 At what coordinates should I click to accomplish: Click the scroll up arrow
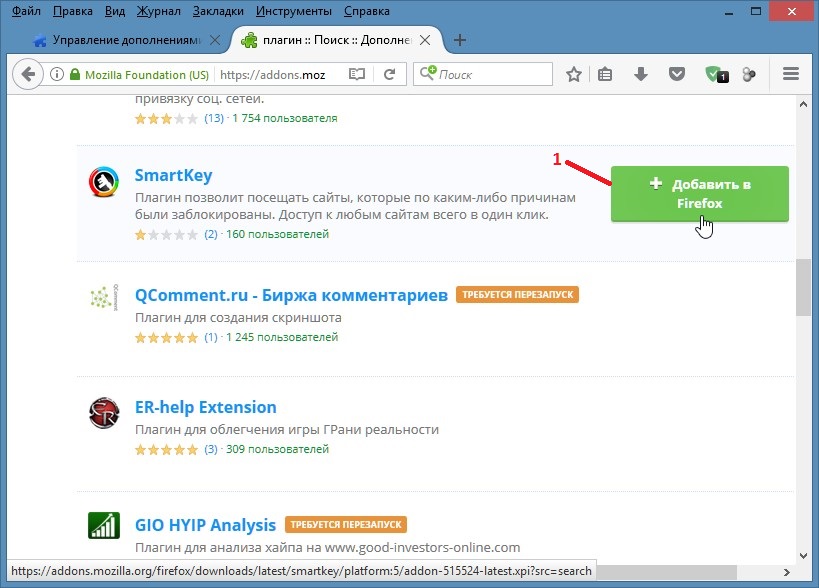[x=803, y=104]
